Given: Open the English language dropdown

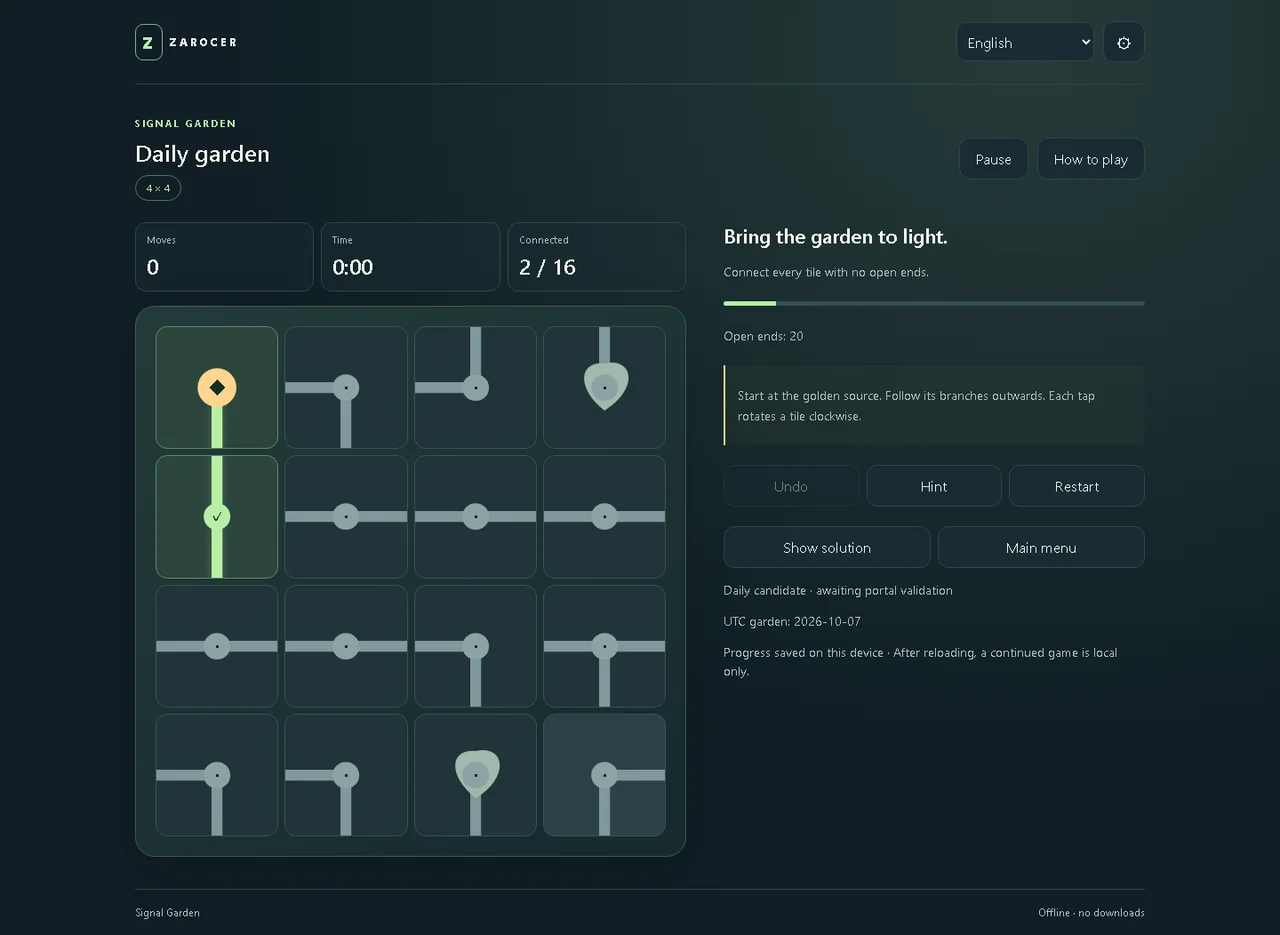Looking at the screenshot, I should [x=1025, y=42].
